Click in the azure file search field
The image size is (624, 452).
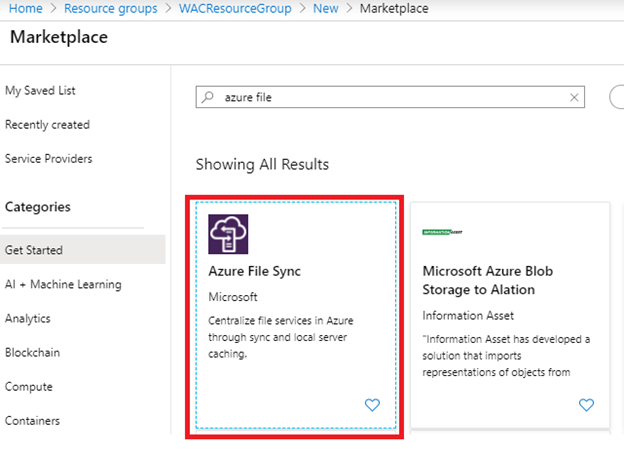390,97
